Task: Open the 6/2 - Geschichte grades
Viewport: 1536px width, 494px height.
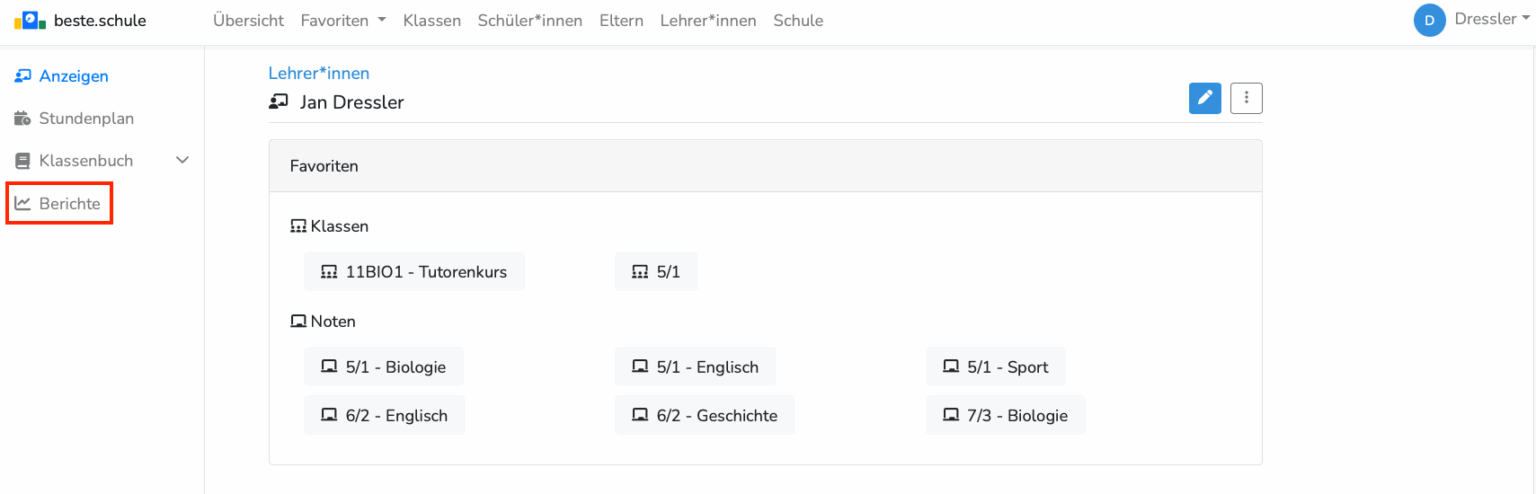Action: (705, 415)
